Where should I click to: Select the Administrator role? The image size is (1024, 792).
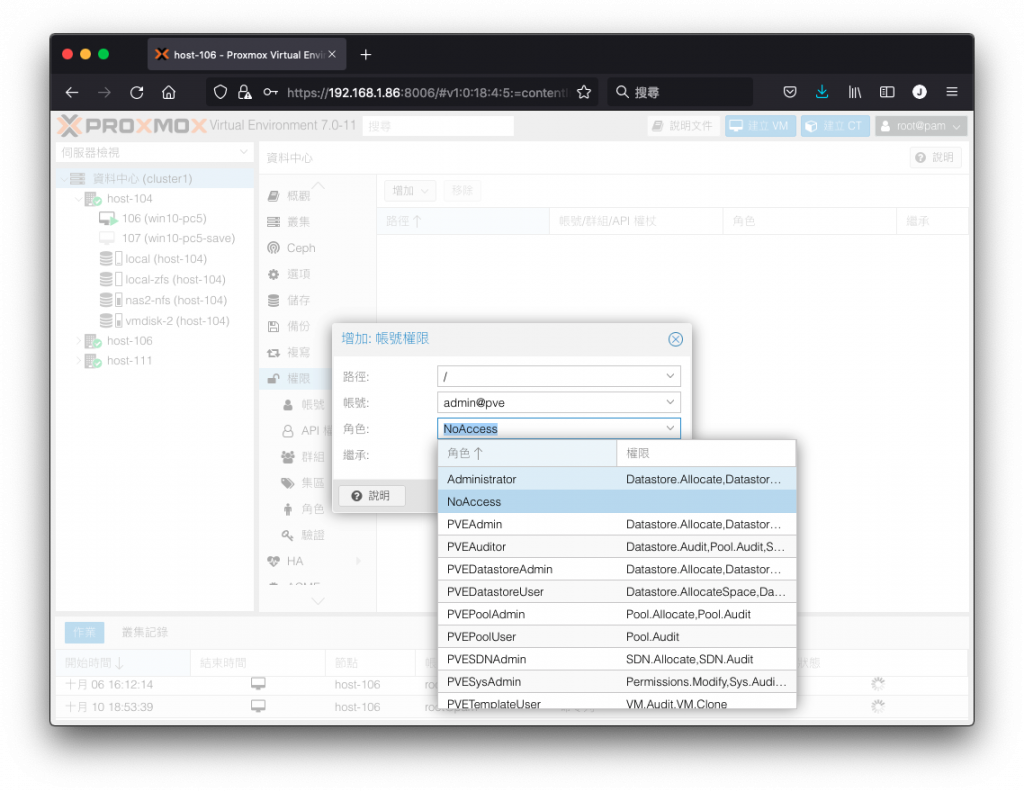coord(617,479)
